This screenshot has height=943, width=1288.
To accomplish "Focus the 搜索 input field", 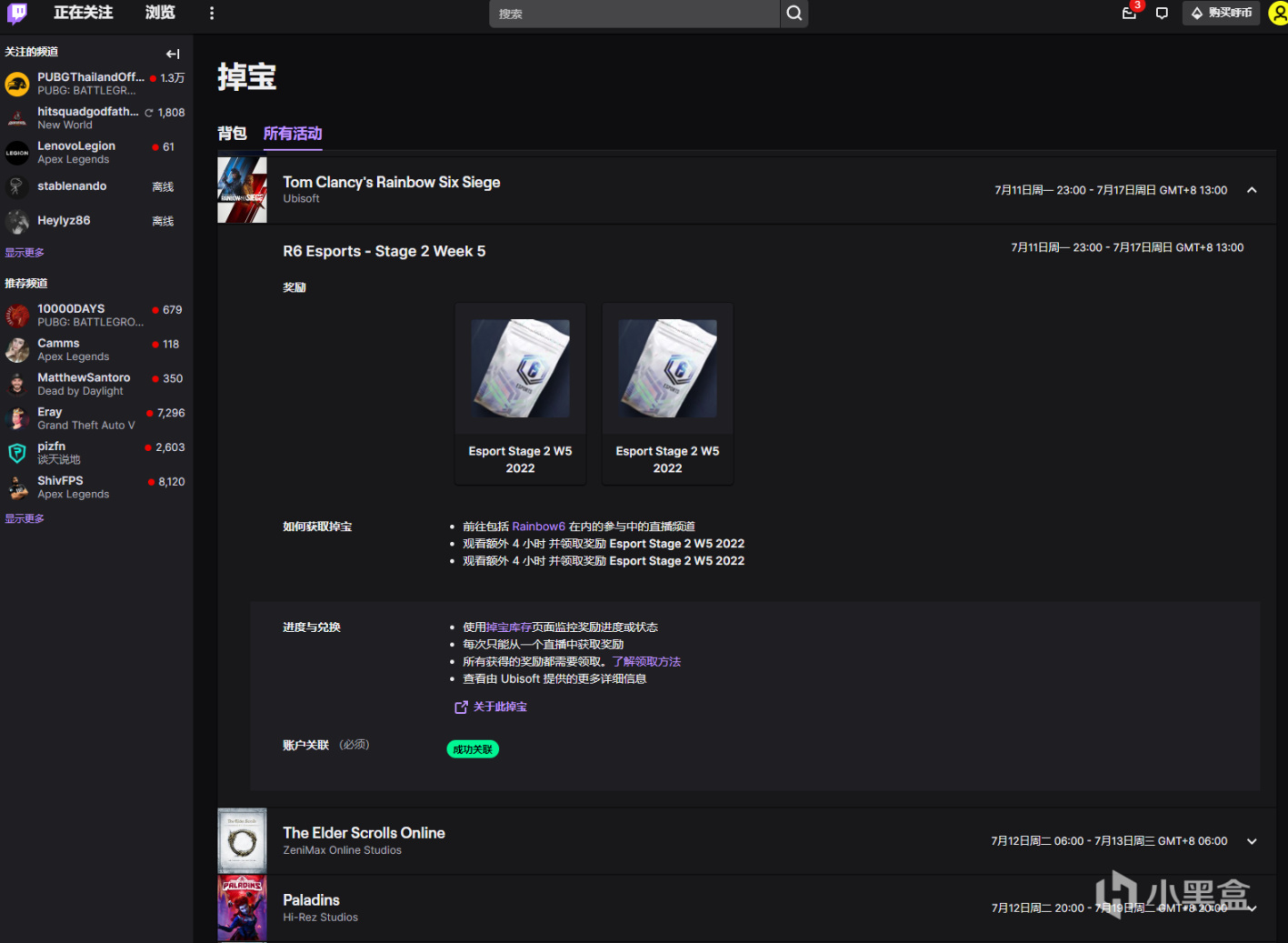I will tap(634, 14).
